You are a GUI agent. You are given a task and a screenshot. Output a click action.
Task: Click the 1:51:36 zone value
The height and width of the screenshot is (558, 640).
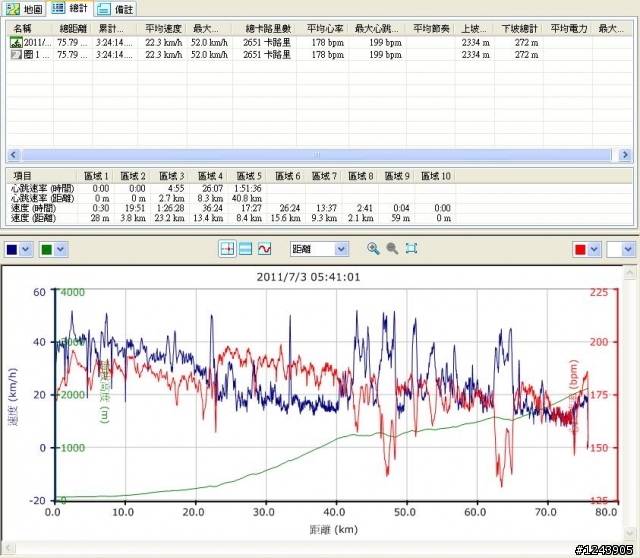(x=247, y=189)
